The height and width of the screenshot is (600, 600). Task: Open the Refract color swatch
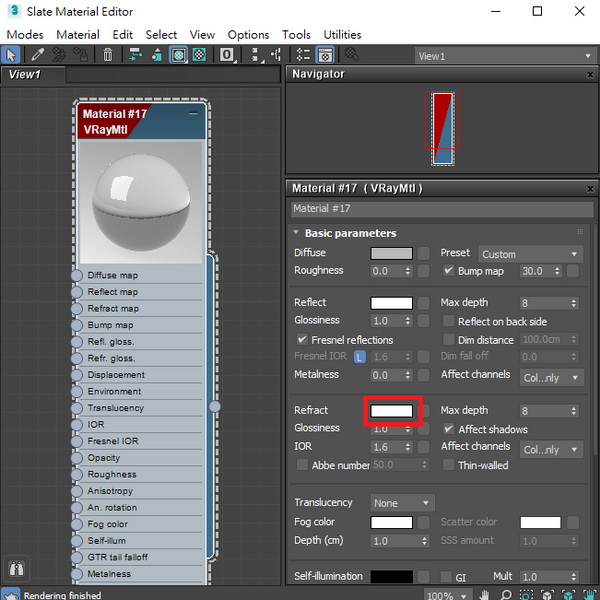pyautogui.click(x=391, y=411)
